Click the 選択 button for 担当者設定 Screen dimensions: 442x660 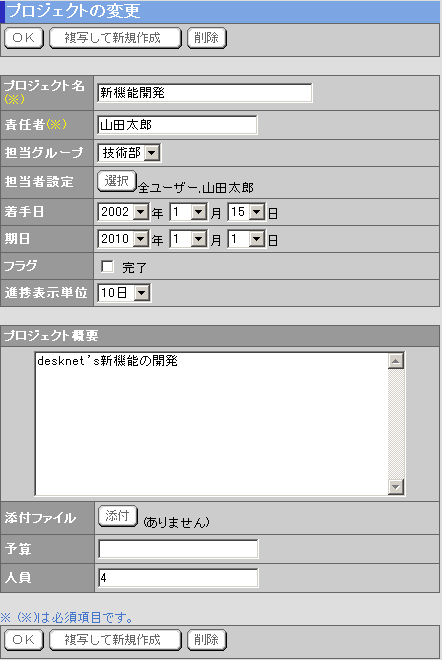[117, 181]
